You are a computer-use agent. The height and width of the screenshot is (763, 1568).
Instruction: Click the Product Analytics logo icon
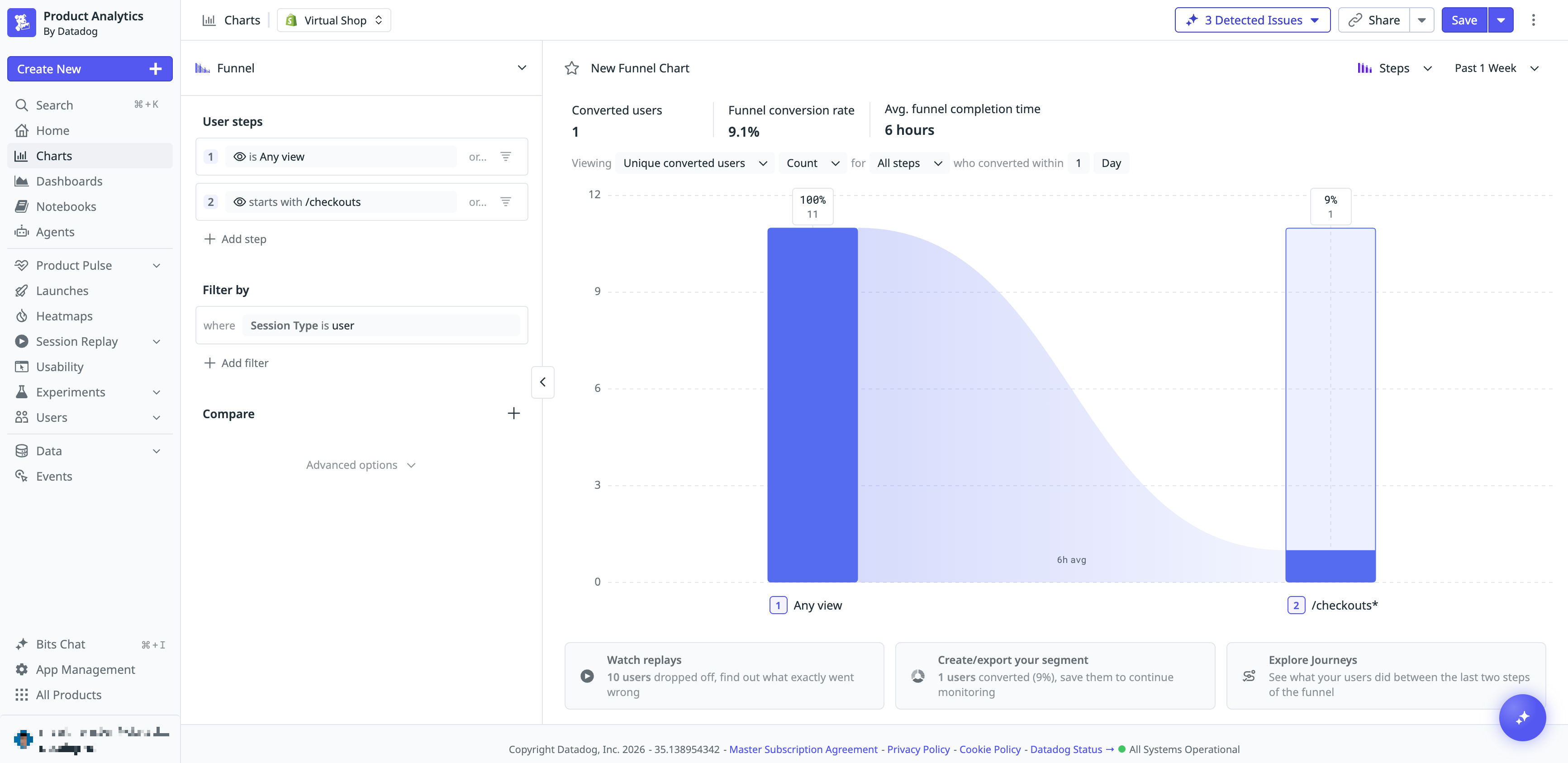(22, 23)
